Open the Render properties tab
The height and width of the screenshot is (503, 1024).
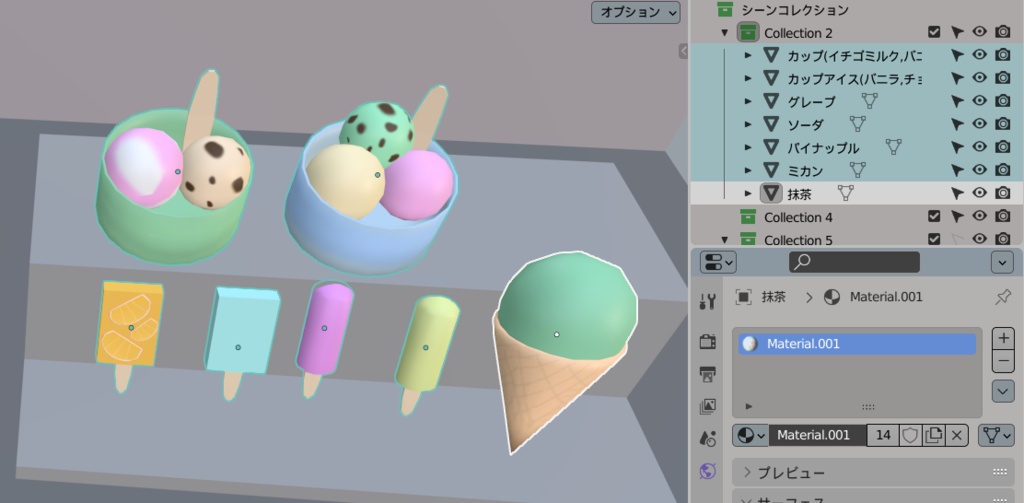[x=707, y=341]
